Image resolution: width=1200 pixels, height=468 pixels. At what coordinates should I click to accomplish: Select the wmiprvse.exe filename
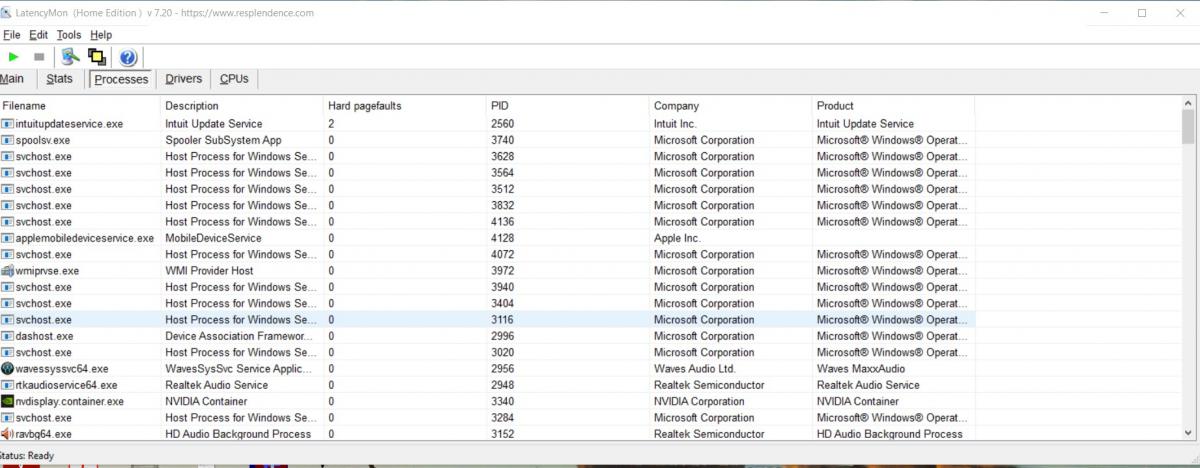tap(47, 270)
